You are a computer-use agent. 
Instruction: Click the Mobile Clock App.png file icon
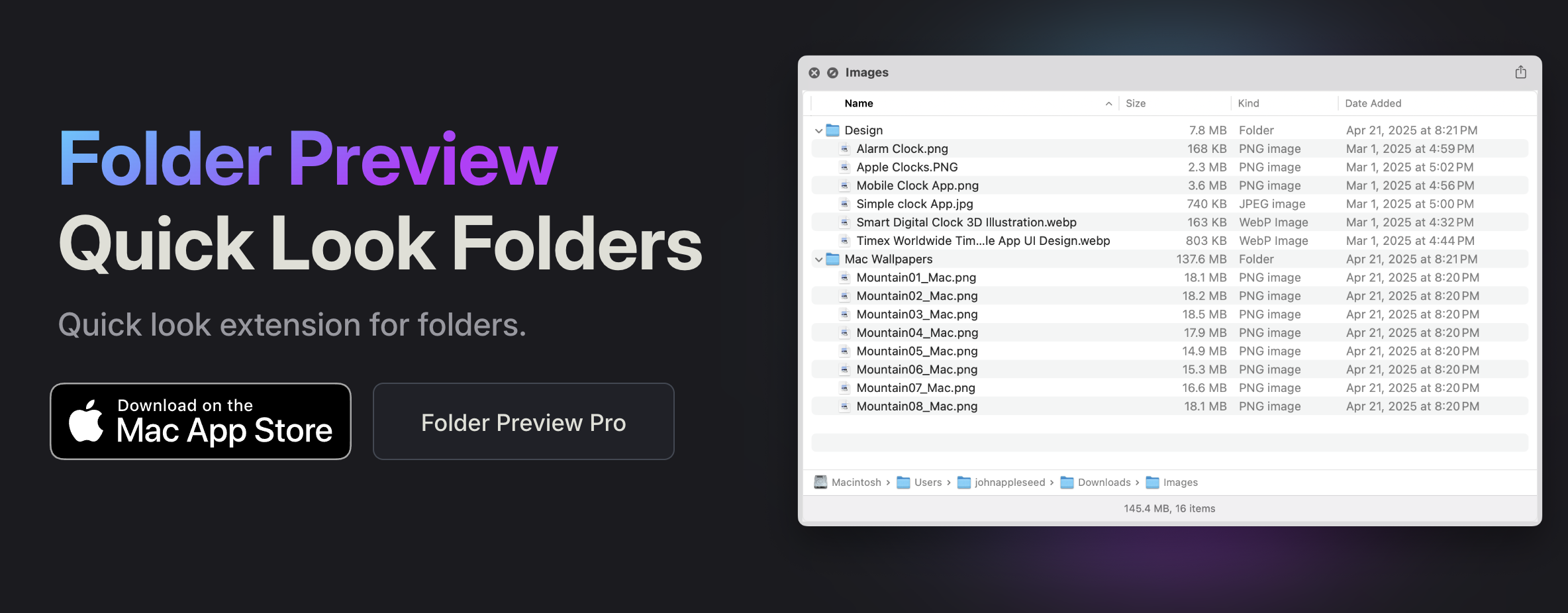point(844,186)
